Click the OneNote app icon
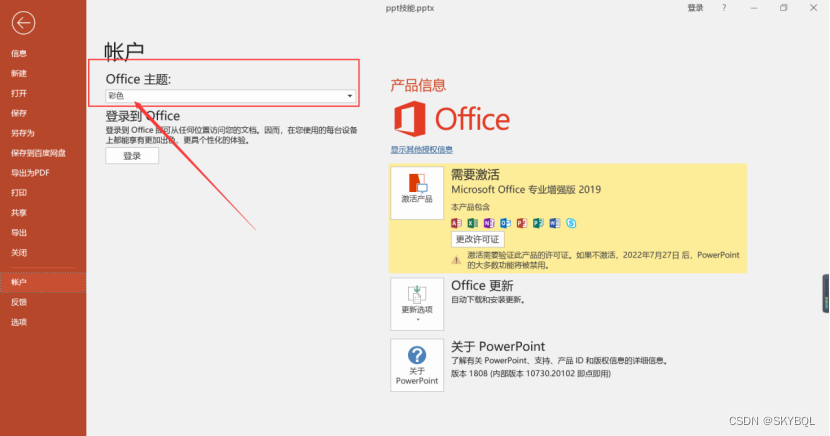This screenshot has height=436, width=830. tap(489, 223)
